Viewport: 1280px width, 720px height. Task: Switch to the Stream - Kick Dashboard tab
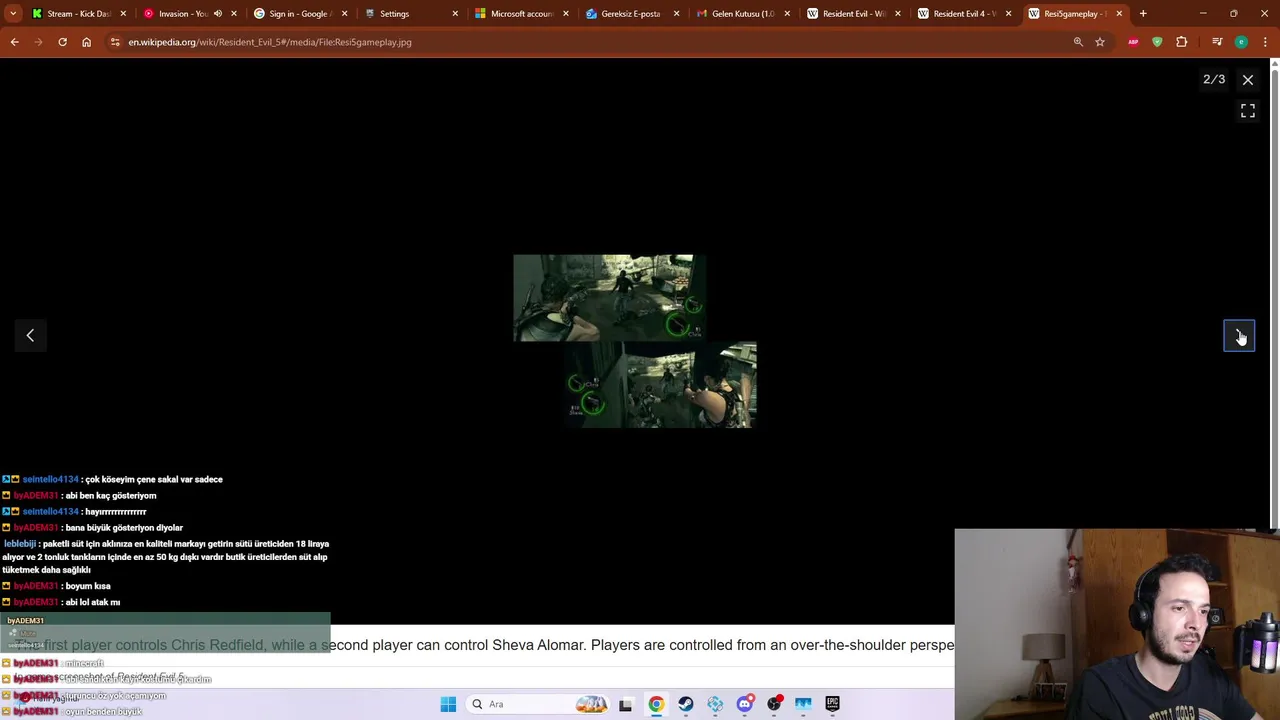click(78, 14)
